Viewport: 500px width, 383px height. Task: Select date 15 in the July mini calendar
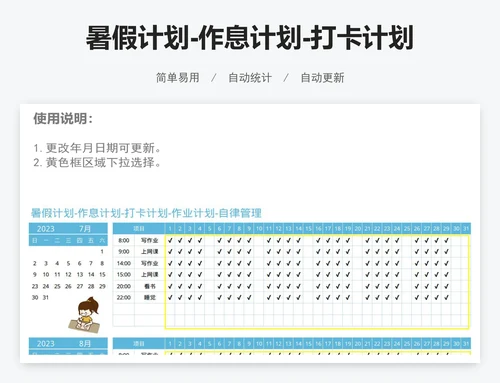click(102, 275)
